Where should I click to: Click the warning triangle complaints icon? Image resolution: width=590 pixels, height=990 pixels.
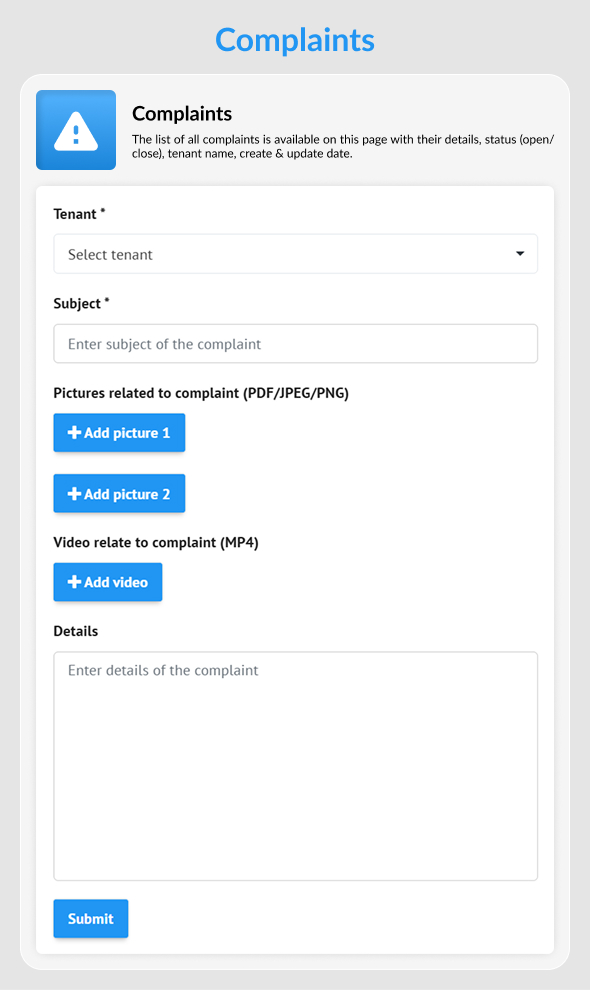(76, 130)
